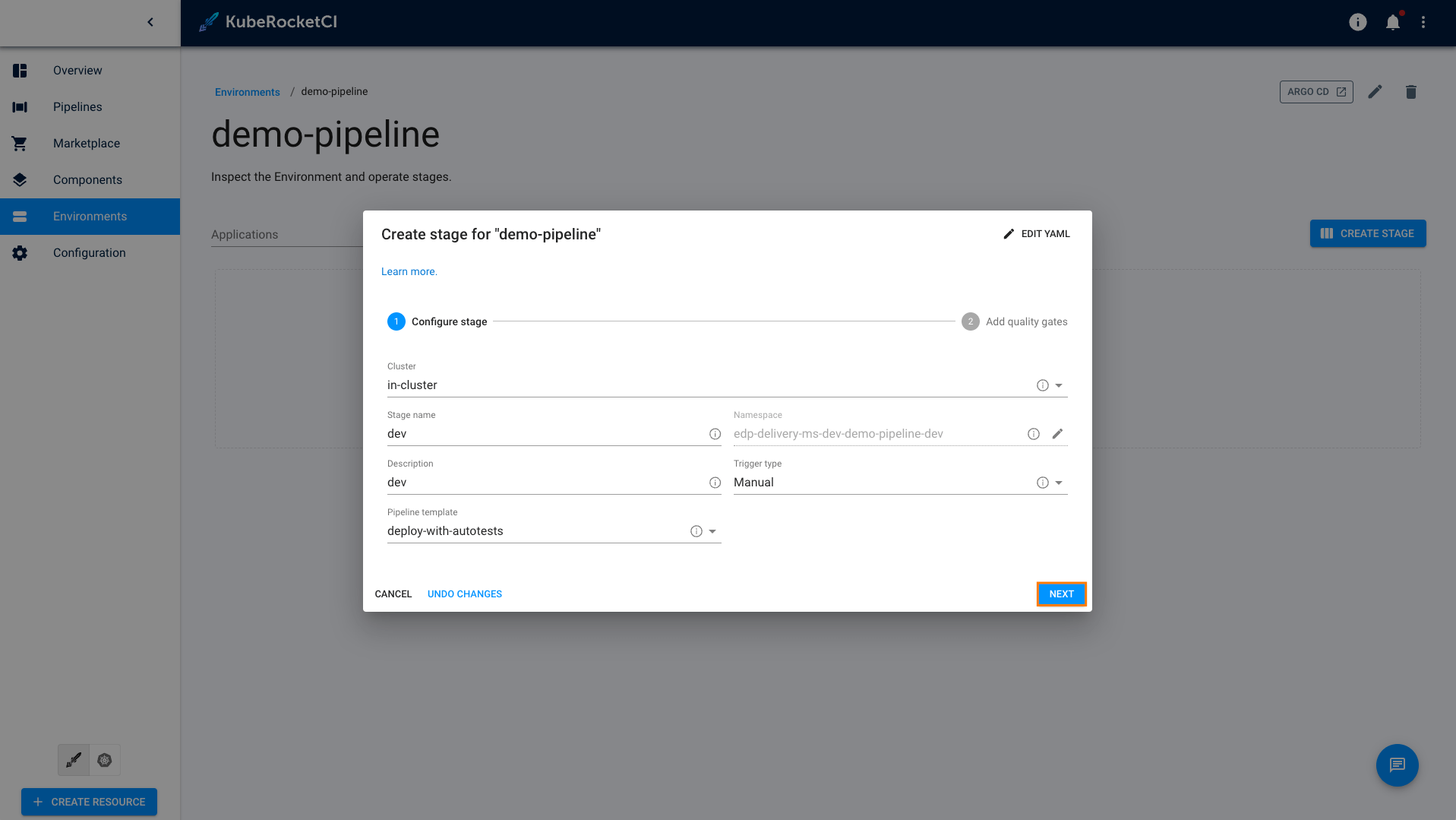Delete demo-pipeline using the trash icon
Screen dimensions: 1456x820
point(1410,92)
